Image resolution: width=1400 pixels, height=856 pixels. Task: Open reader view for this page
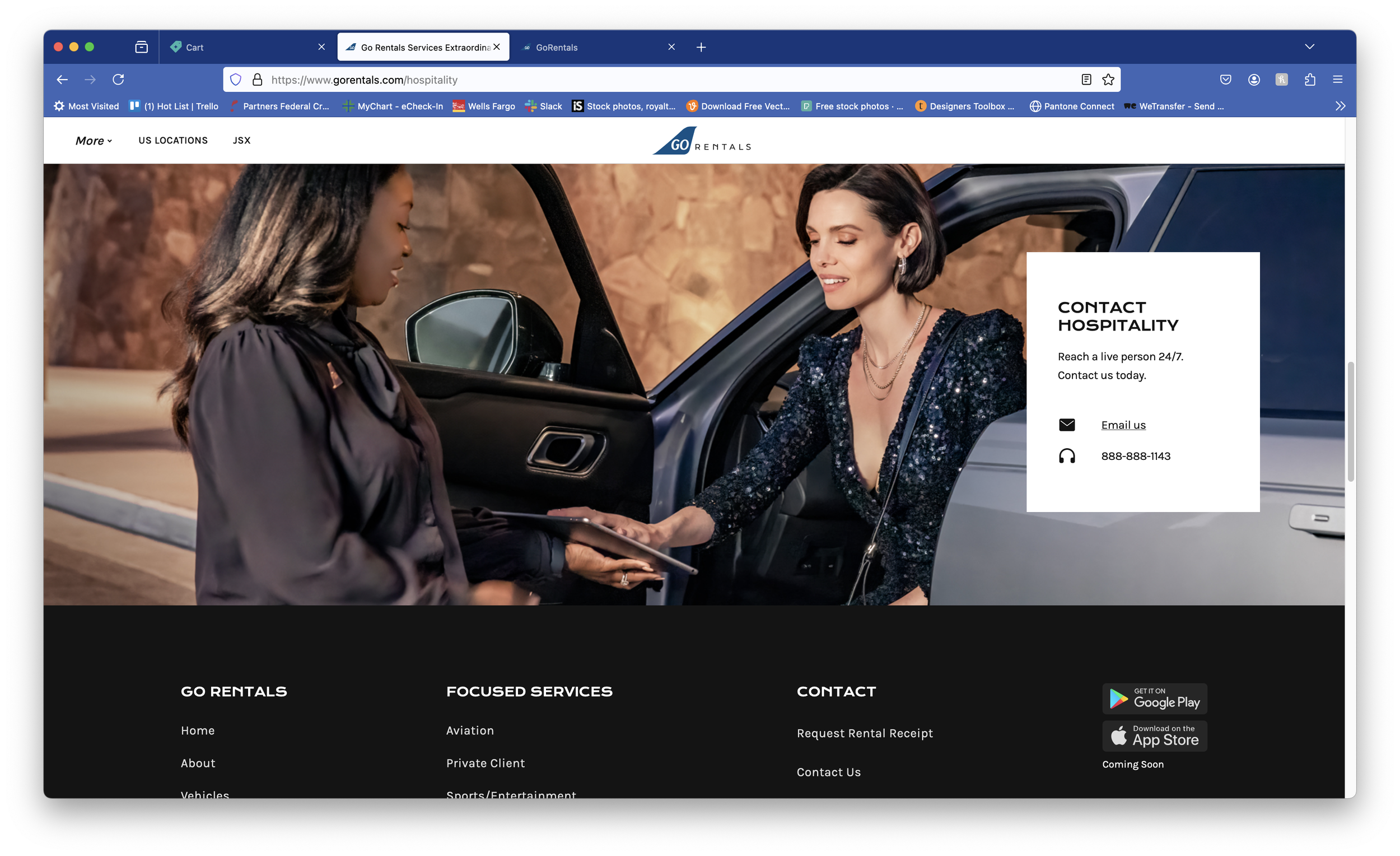pyautogui.click(x=1086, y=80)
